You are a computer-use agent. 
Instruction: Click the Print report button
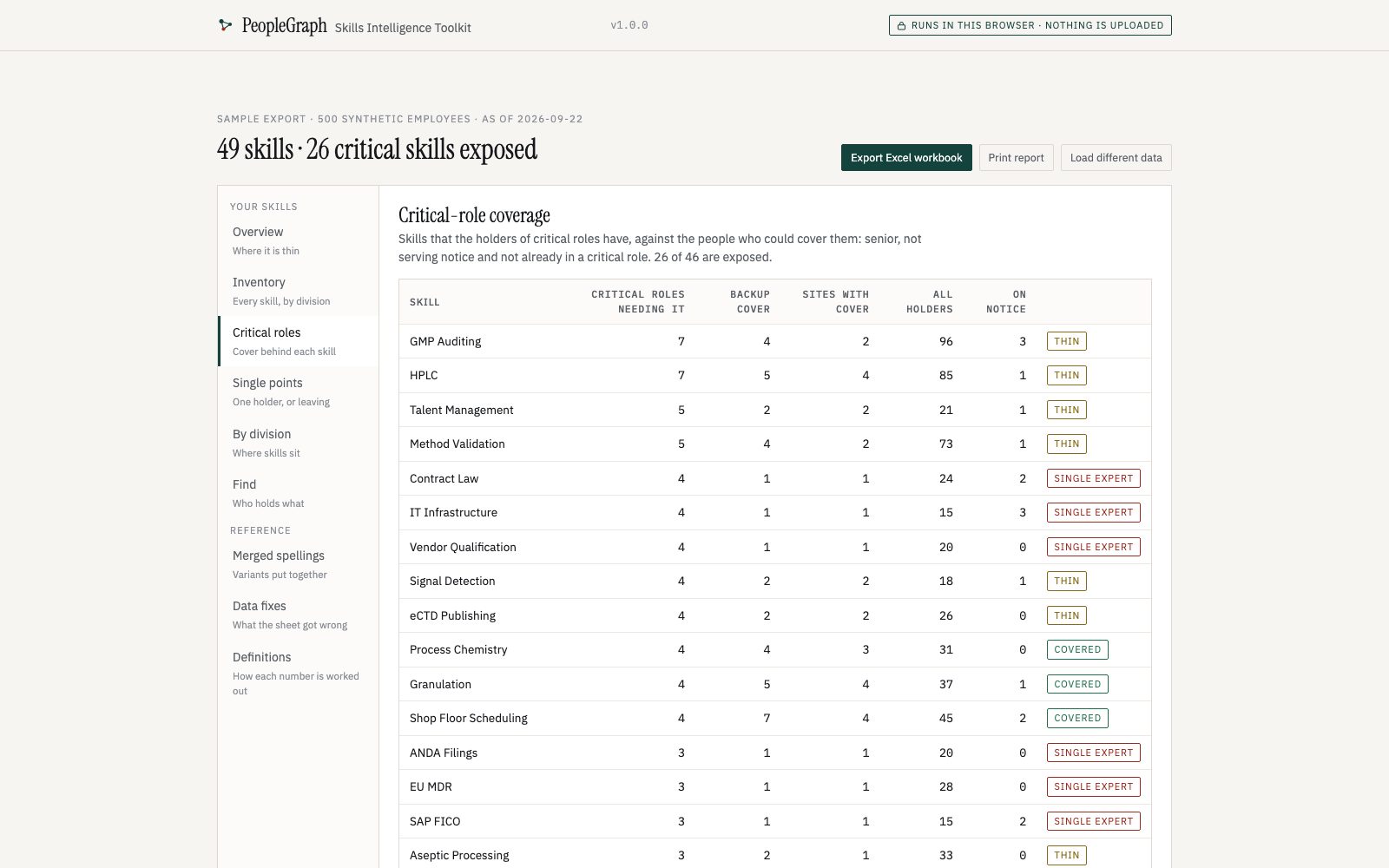point(1016,158)
